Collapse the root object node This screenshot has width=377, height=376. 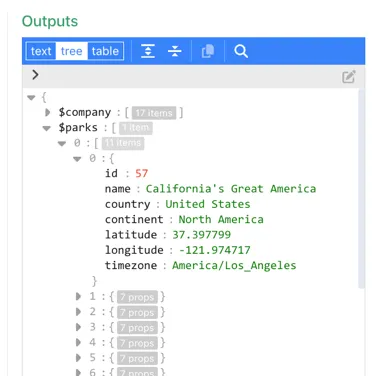pos(31,97)
